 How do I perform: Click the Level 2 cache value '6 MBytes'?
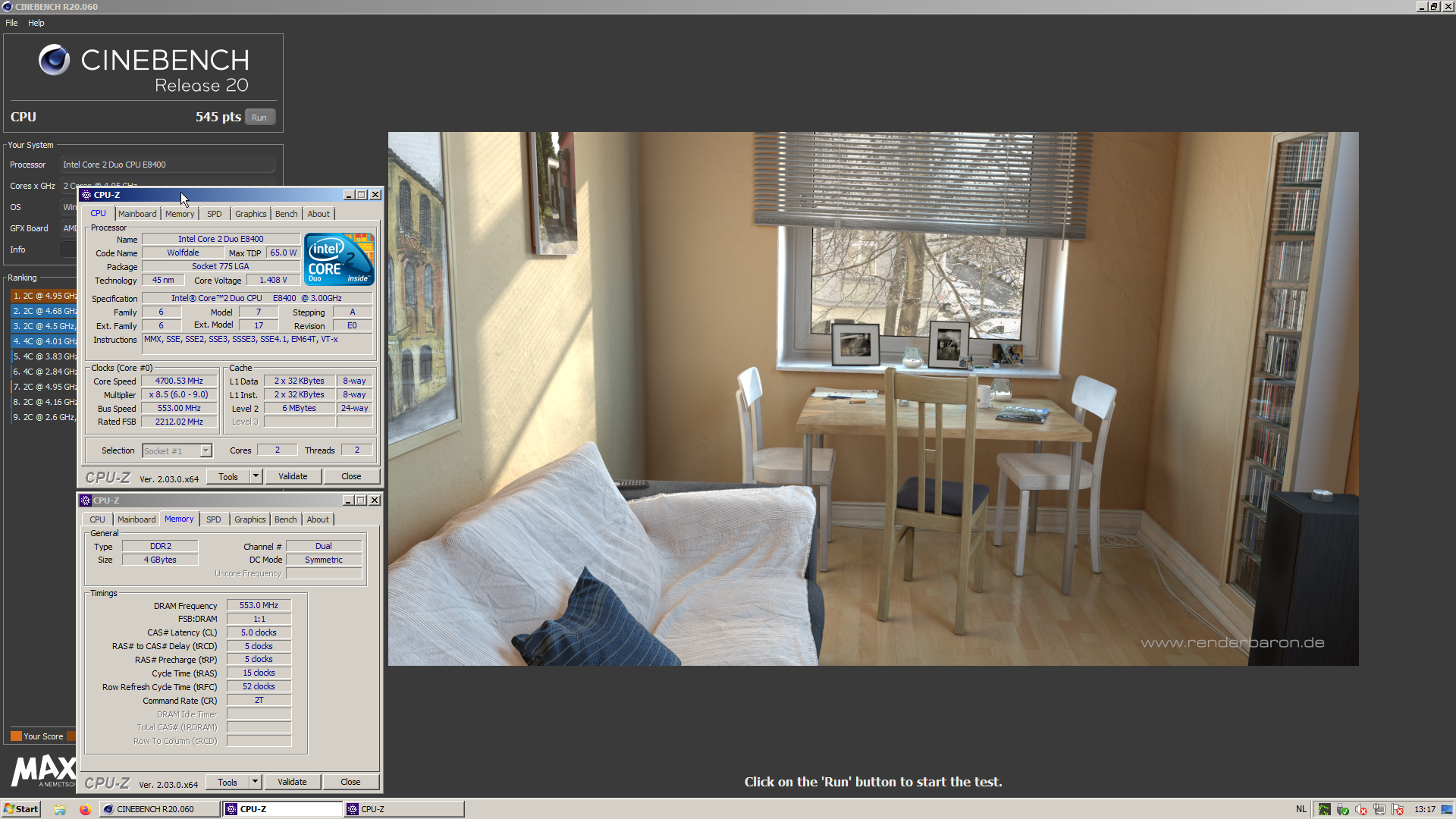300,408
